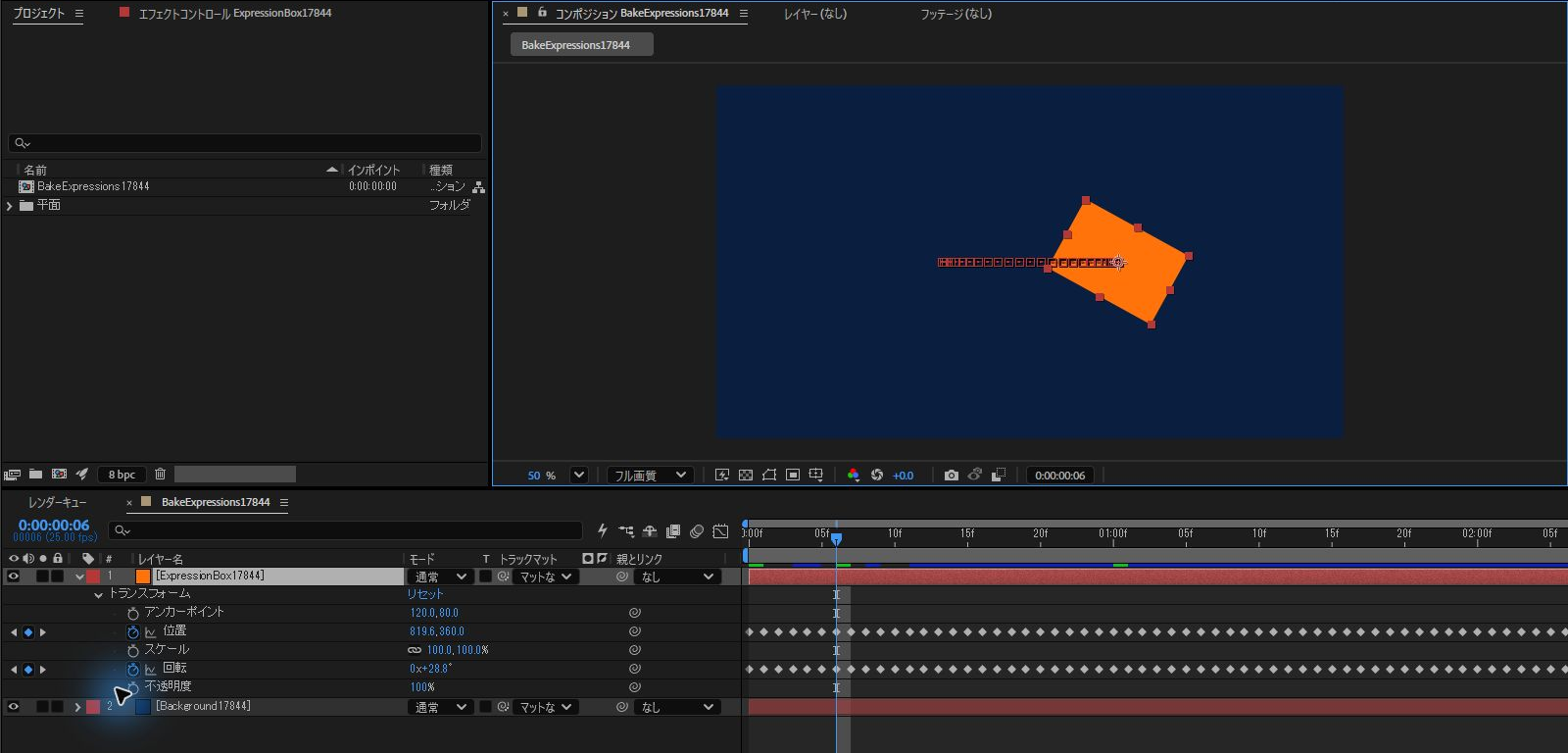The image size is (1568, 753).
Task: Open the viewer magnification dropdown
Action: 579,476
